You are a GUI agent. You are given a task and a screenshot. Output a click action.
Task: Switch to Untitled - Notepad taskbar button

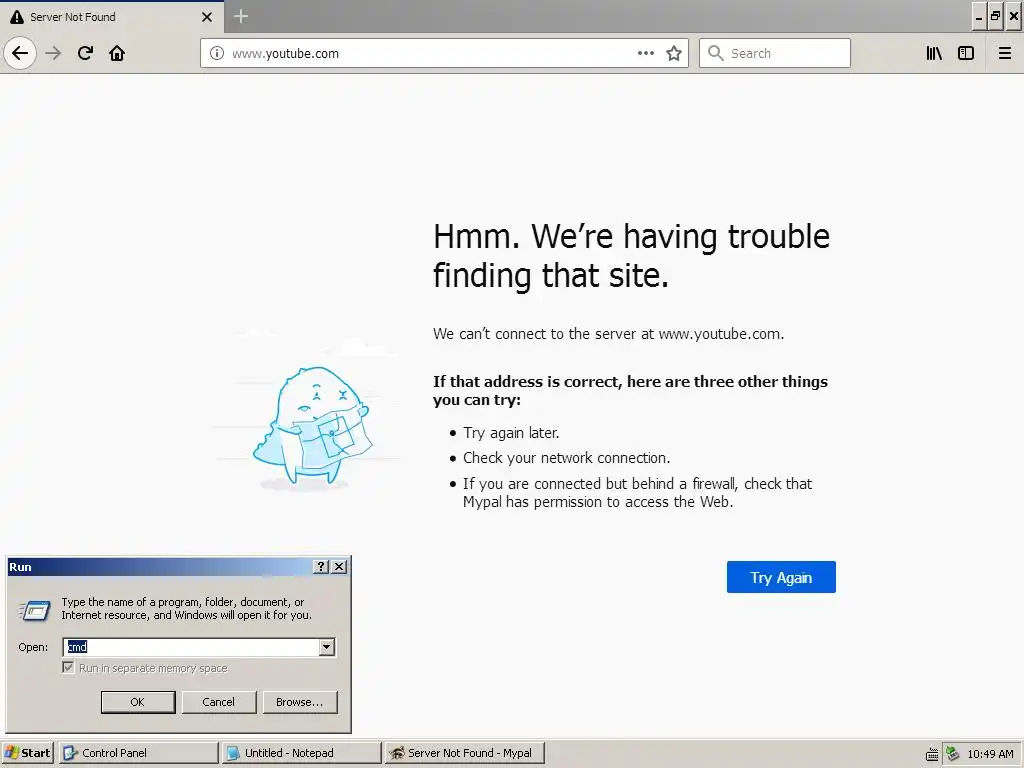click(x=301, y=753)
